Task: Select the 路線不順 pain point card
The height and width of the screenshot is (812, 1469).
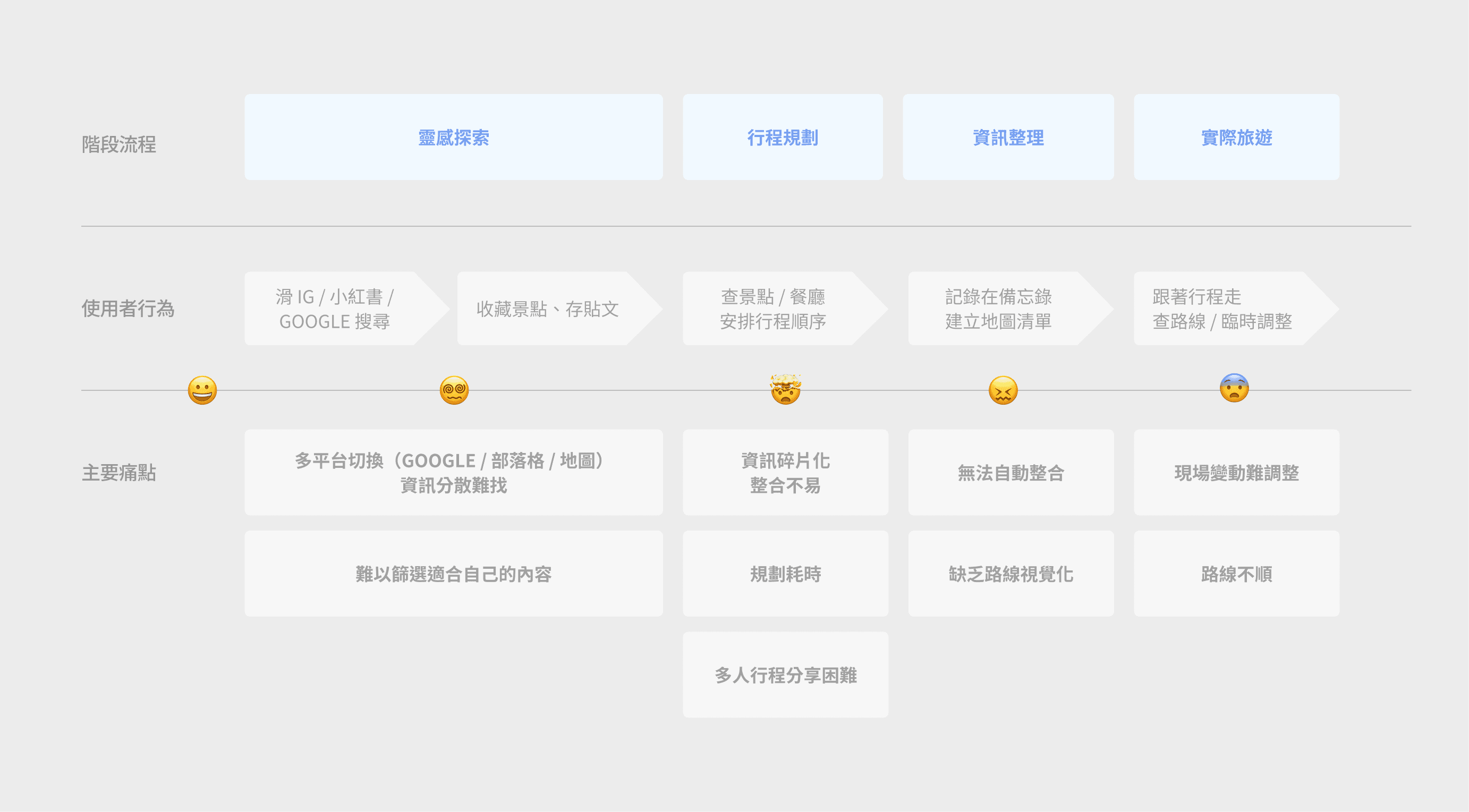Action: (1236, 574)
